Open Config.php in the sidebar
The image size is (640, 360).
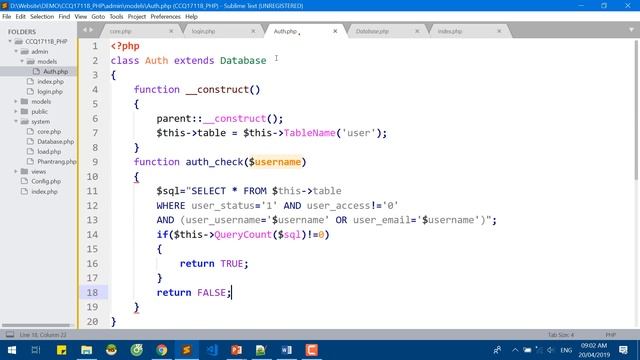click(x=46, y=181)
